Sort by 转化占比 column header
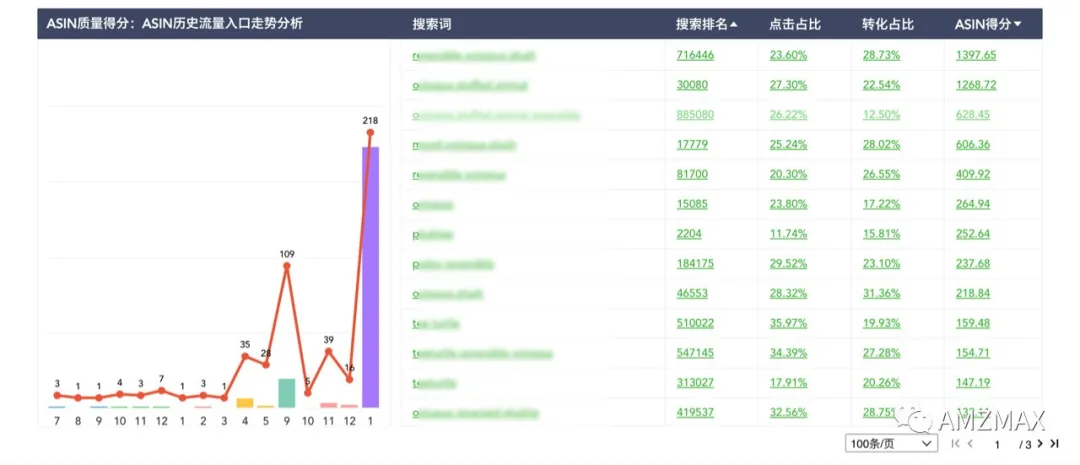Screen dimensions: 1080x465 pyautogui.click(x=888, y=24)
